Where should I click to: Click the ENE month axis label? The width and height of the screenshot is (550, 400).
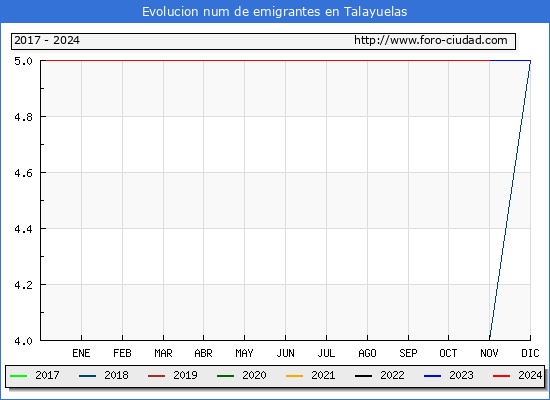(81, 353)
